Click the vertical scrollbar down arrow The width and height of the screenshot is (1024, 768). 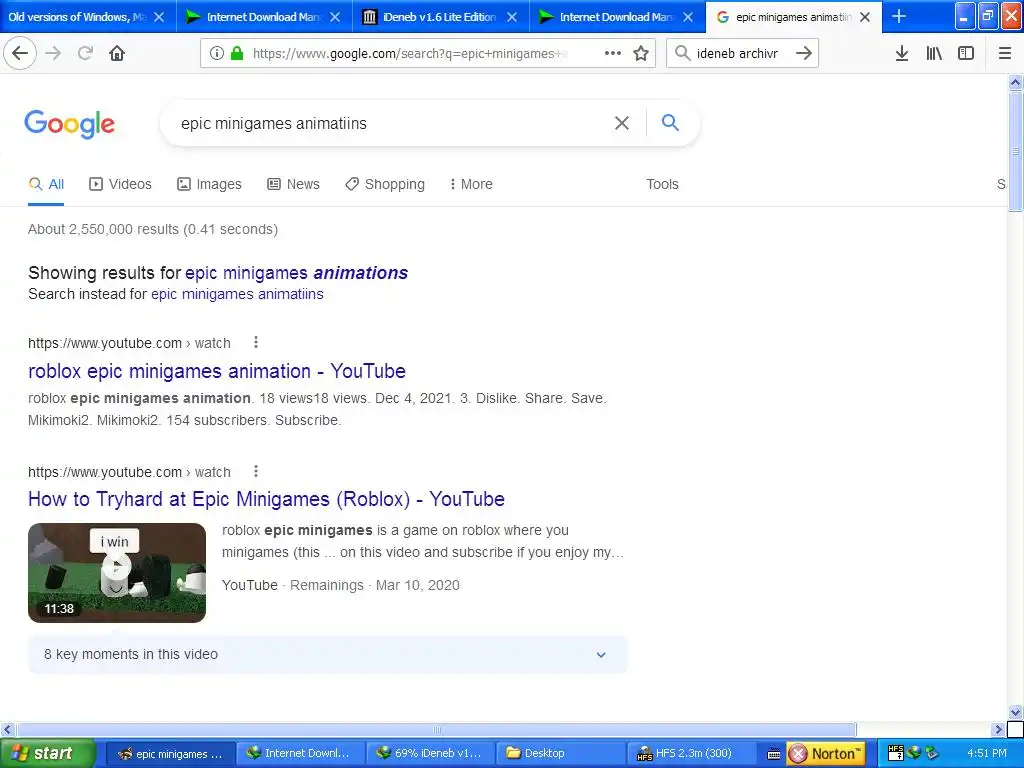pyautogui.click(x=1015, y=712)
